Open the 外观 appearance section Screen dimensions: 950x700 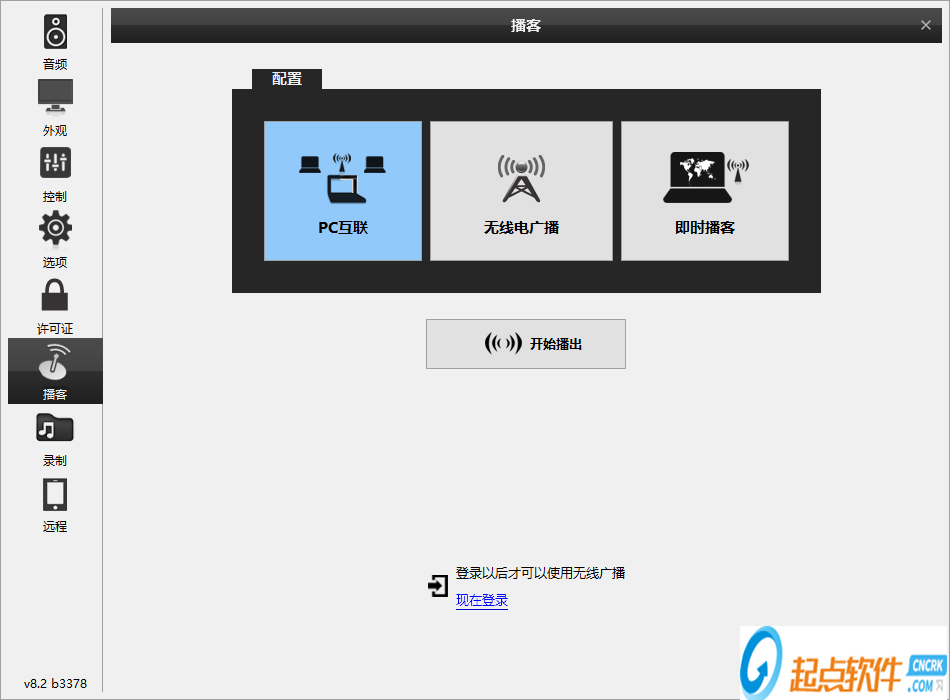[x=55, y=108]
